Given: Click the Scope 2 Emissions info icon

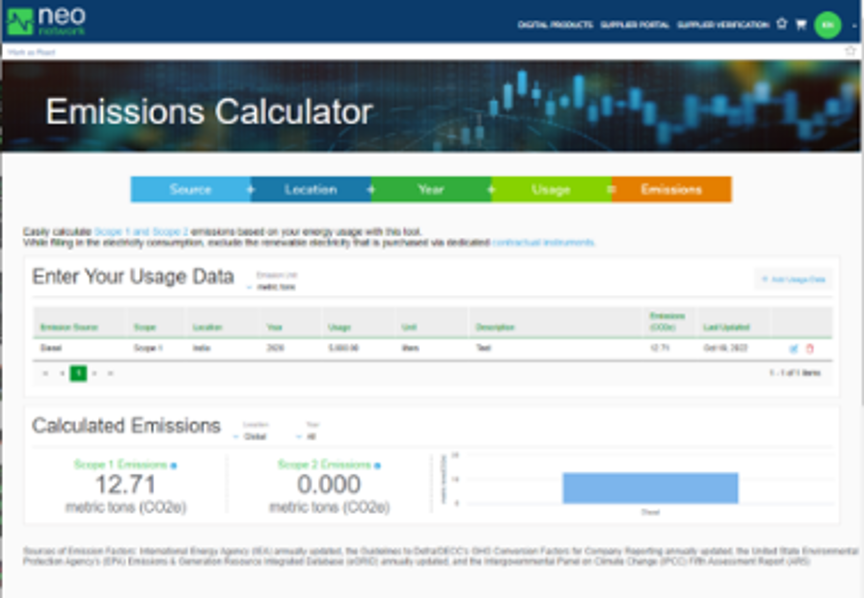Looking at the screenshot, I should click(x=377, y=466).
